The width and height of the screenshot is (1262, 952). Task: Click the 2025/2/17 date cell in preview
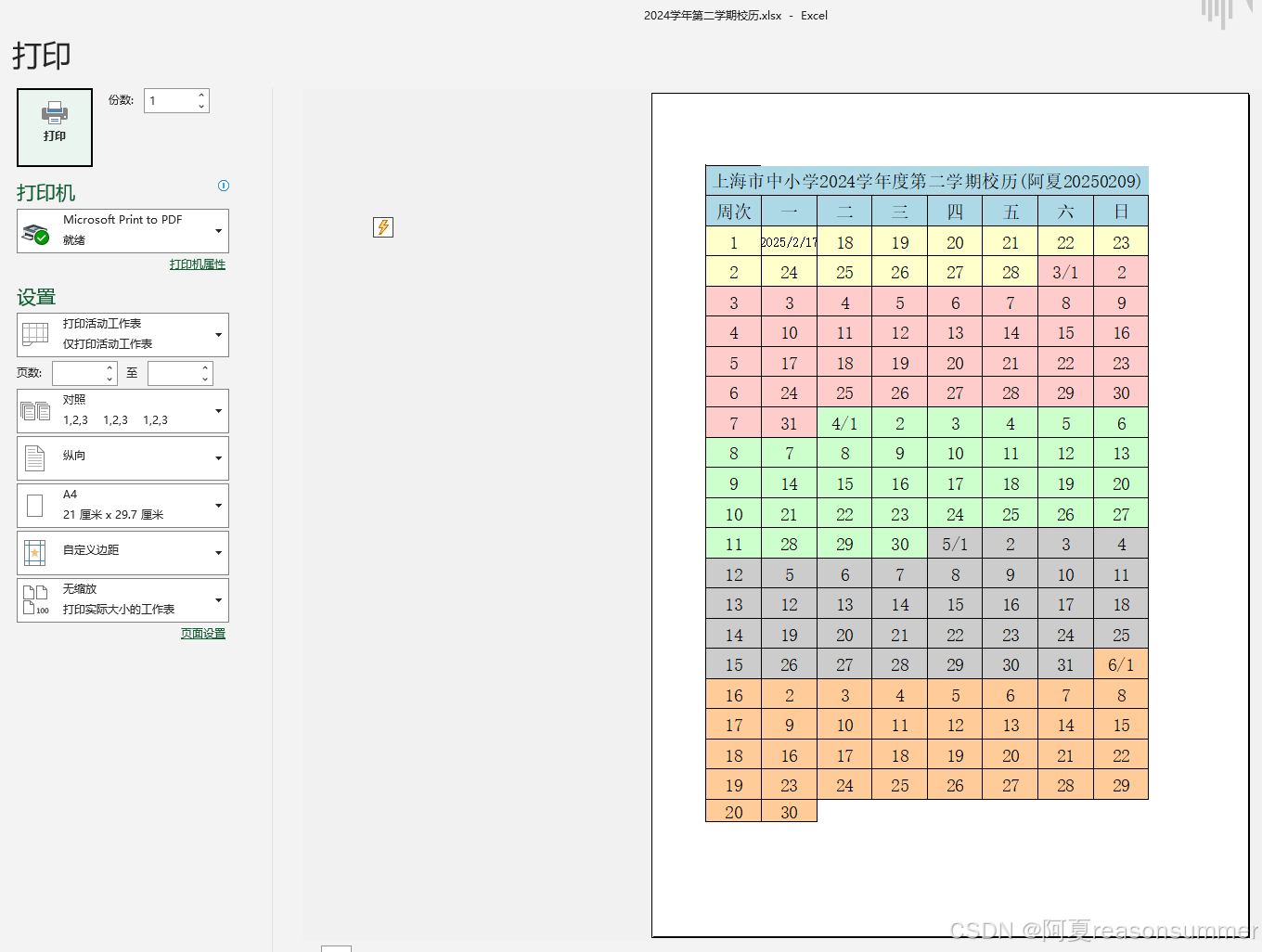click(790, 242)
